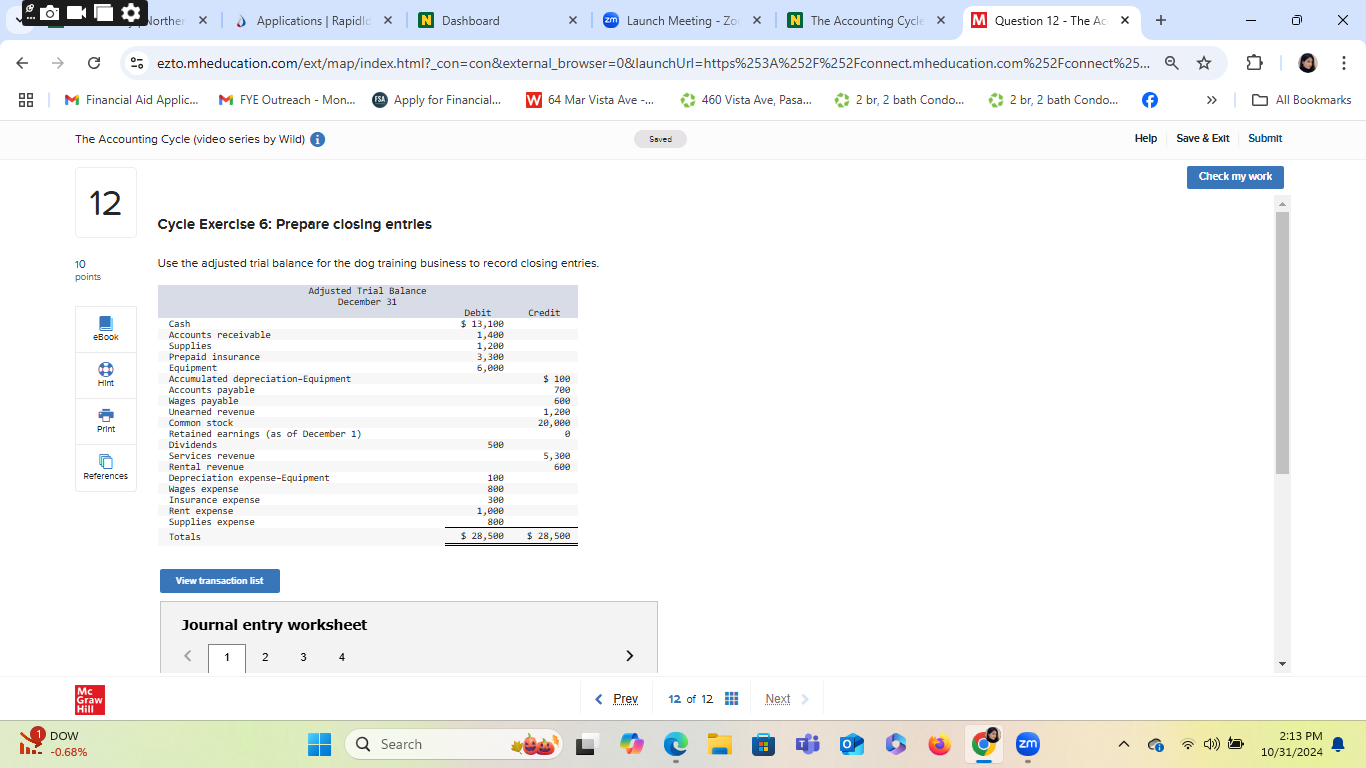Click the page vertical scrollbar thumb
Image resolution: width=1366 pixels, height=768 pixels.
(1283, 343)
